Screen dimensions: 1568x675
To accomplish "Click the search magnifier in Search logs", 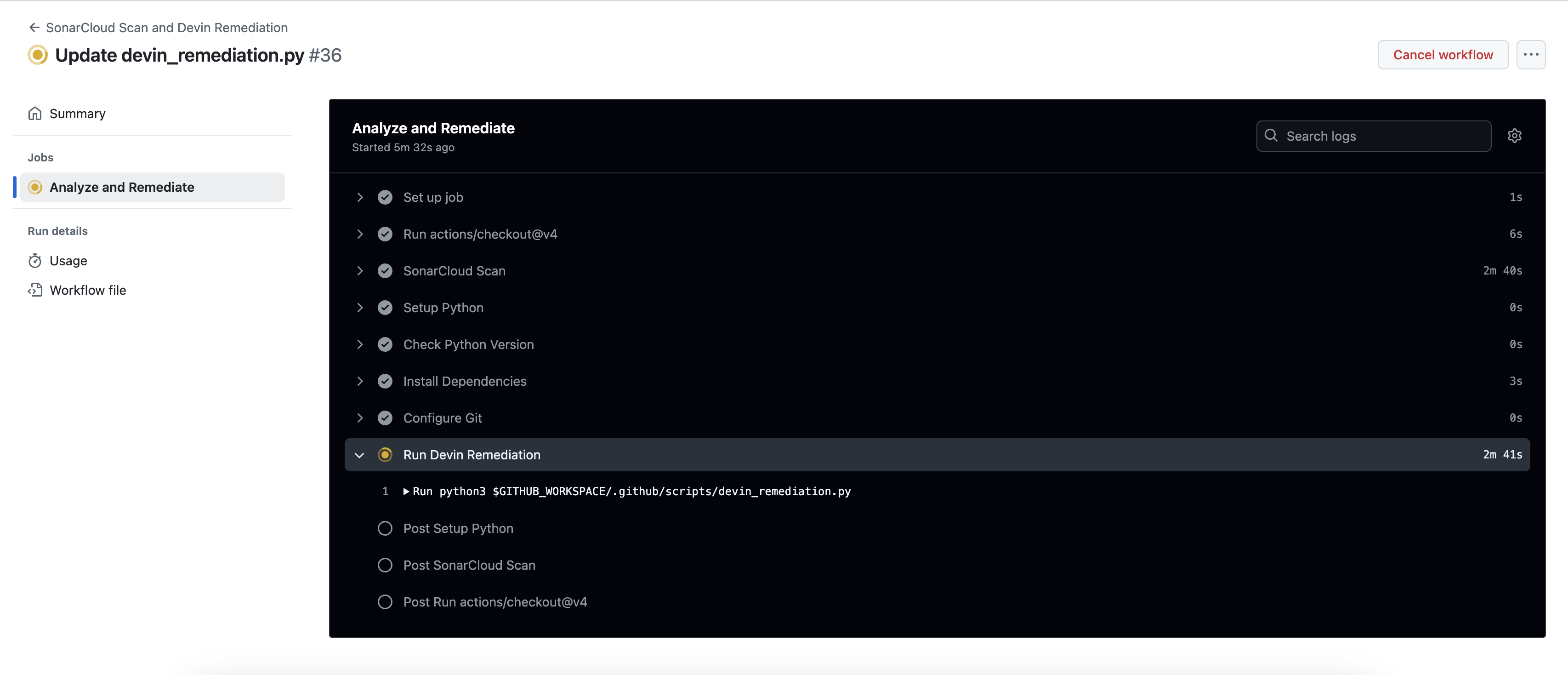I will (x=1272, y=135).
